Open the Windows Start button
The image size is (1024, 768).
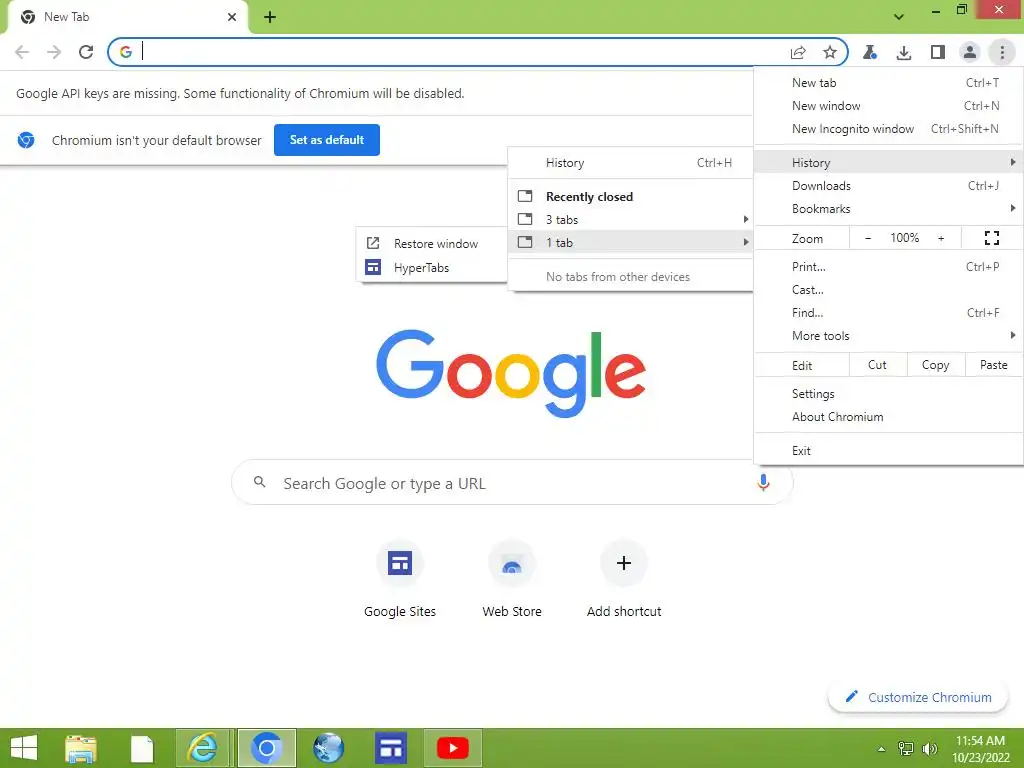pos(24,748)
